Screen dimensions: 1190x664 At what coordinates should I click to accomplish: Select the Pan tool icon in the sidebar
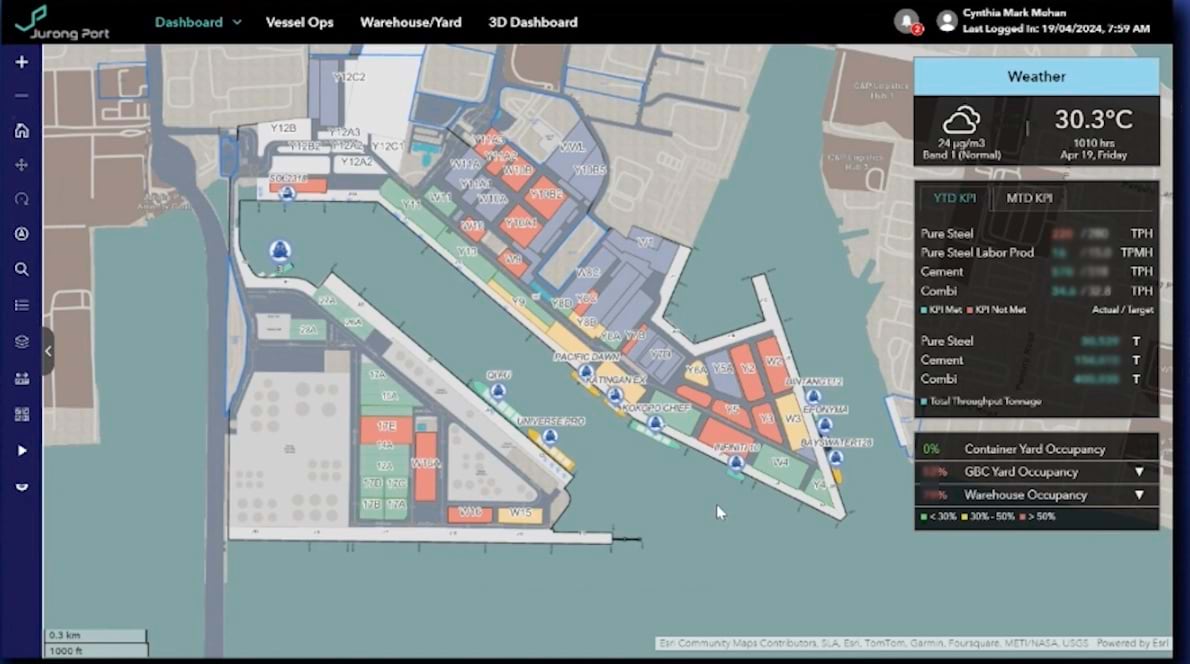tap(21, 164)
